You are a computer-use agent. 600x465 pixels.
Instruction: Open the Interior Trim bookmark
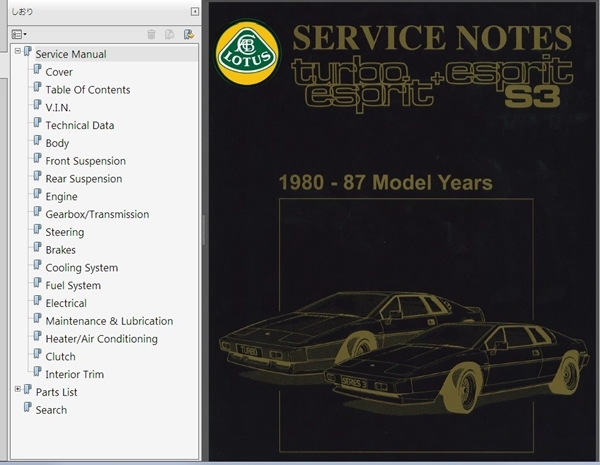pos(74,374)
